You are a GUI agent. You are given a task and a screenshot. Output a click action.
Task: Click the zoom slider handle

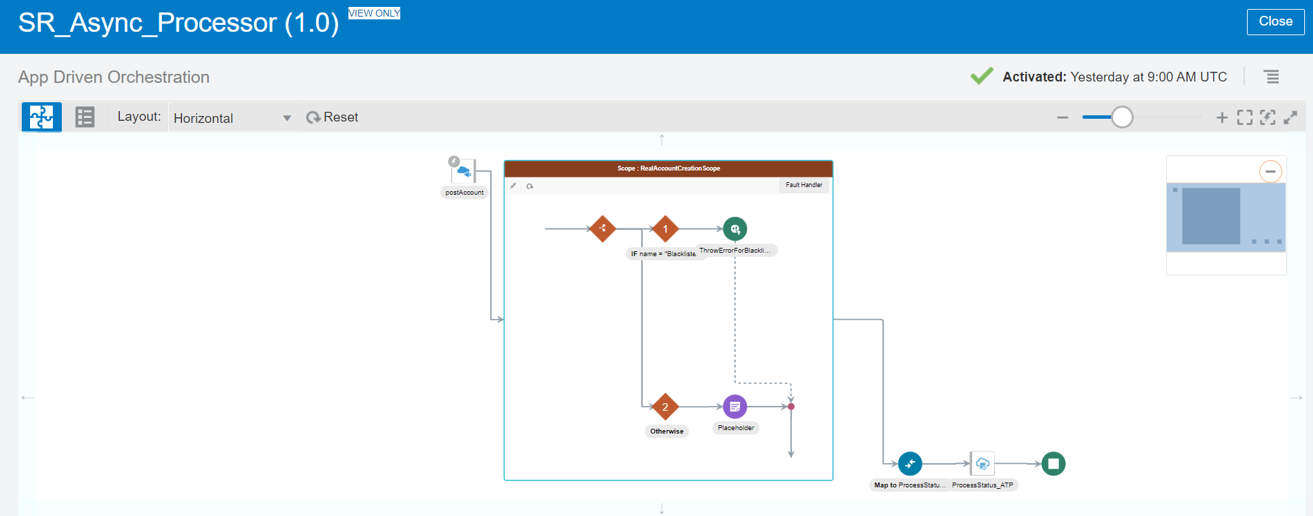click(1122, 118)
